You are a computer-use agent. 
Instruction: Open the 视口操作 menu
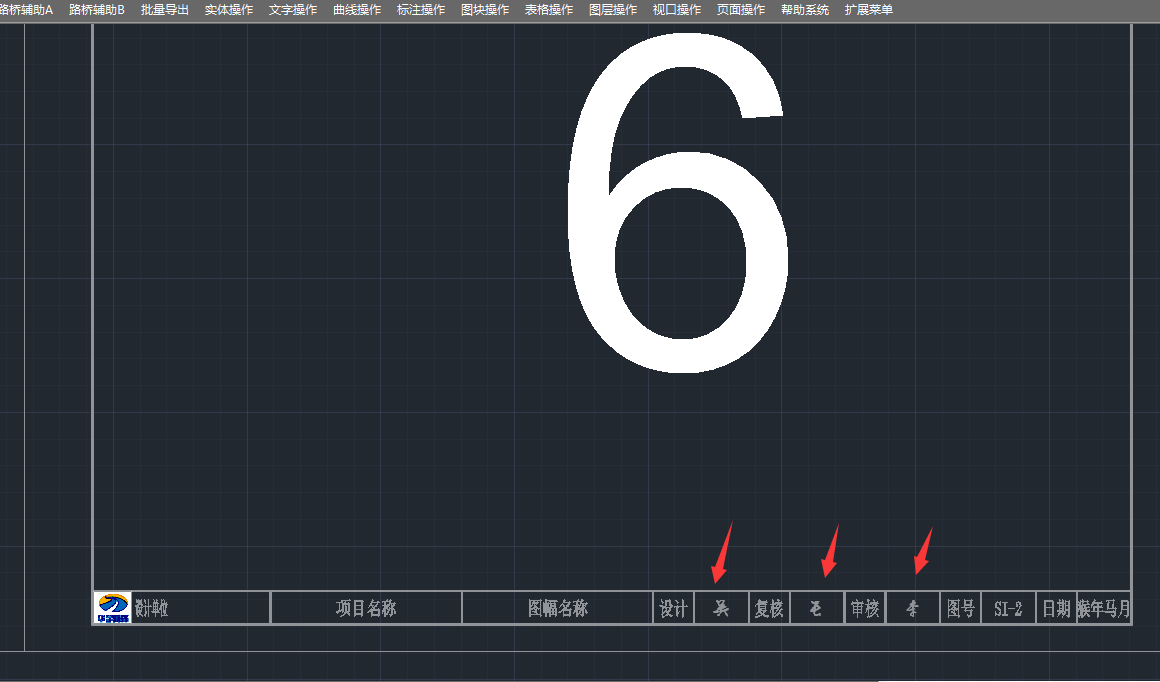[x=677, y=10]
